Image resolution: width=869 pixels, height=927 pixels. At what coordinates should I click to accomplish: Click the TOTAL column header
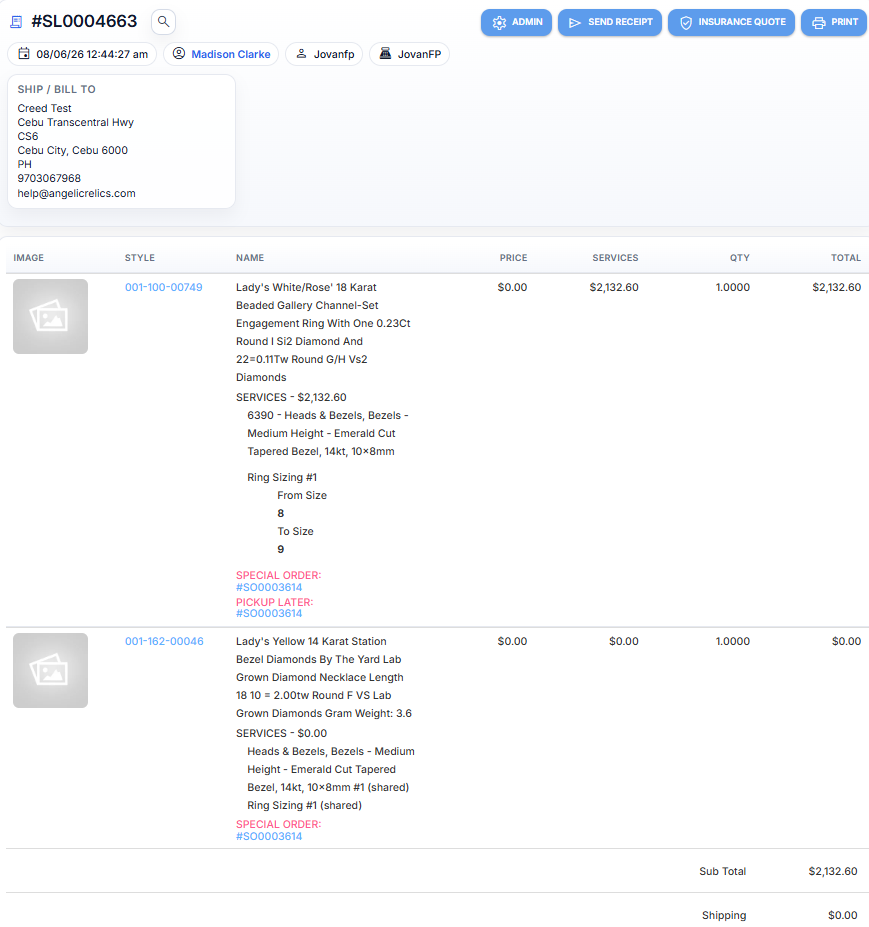click(x=845, y=258)
